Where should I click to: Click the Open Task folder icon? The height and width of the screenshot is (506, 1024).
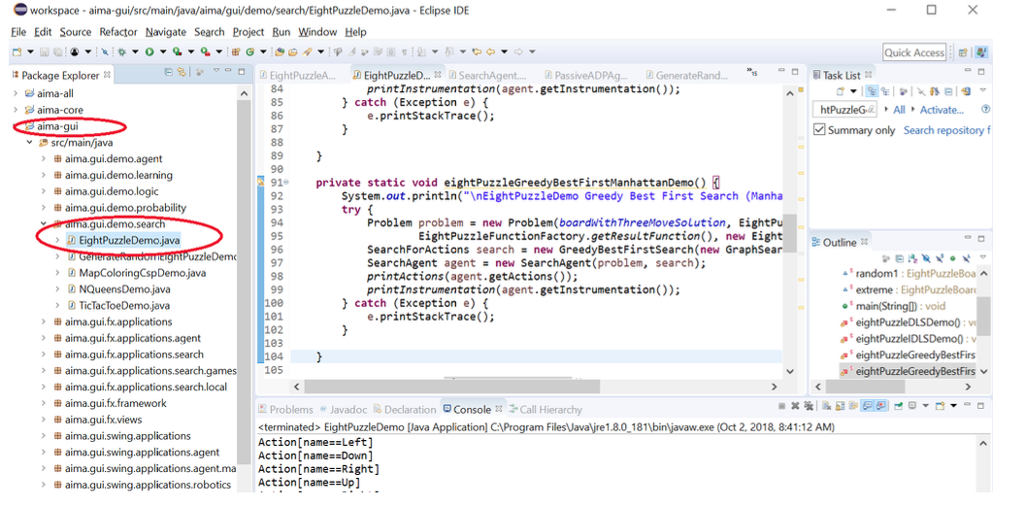[293, 52]
